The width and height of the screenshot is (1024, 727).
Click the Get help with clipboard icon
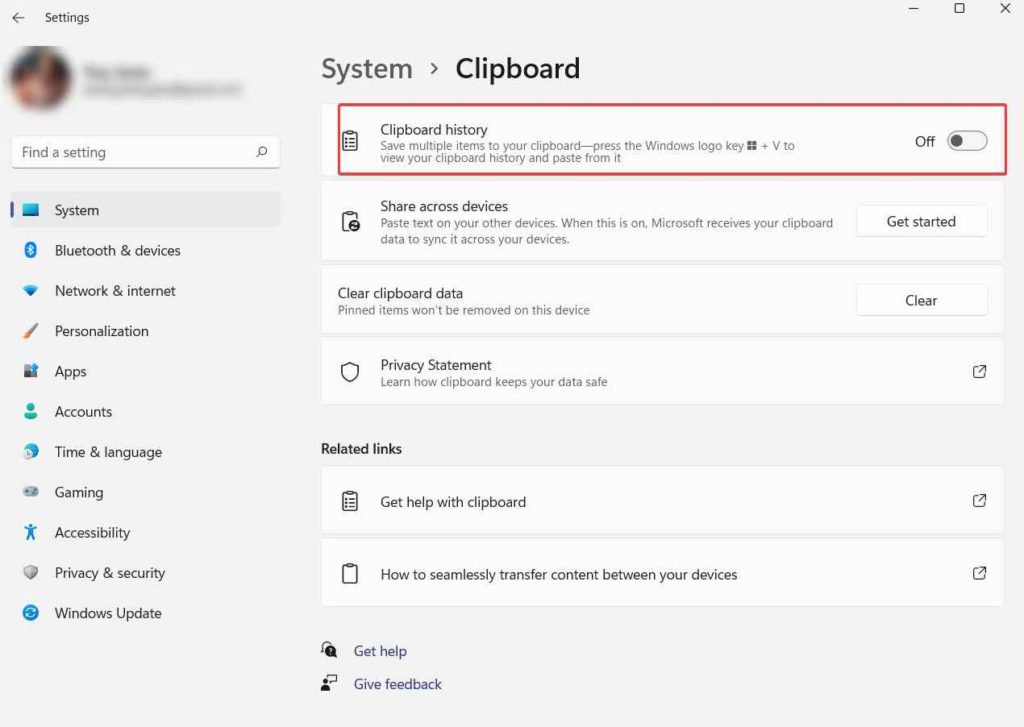click(351, 501)
